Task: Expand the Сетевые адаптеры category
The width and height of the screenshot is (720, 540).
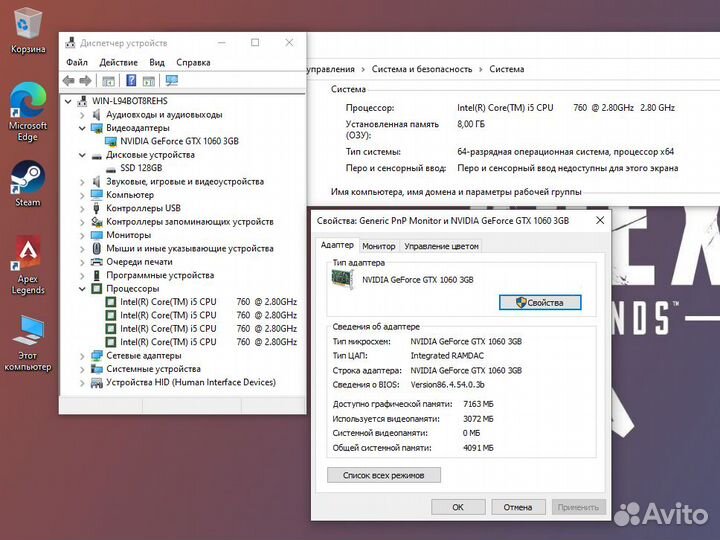Action: click(82, 356)
